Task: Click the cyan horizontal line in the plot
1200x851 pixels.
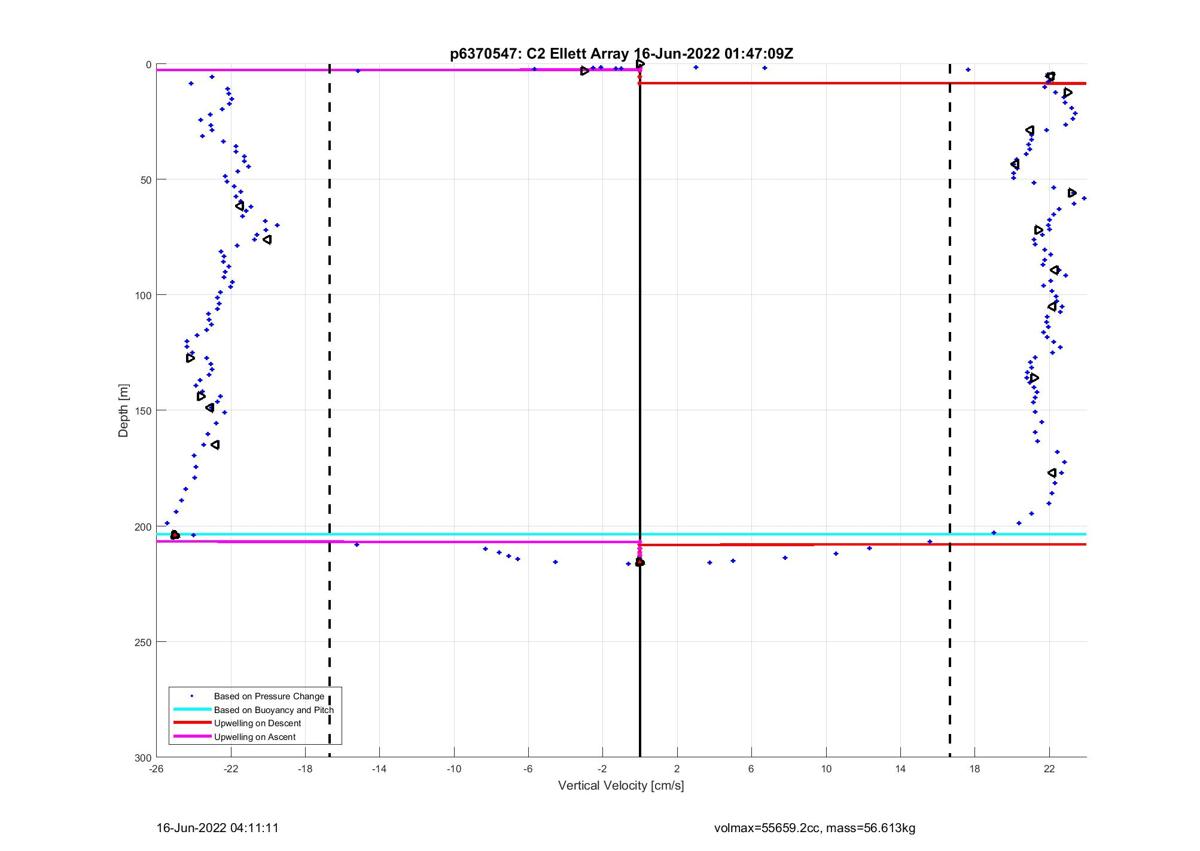Action: click(621, 534)
